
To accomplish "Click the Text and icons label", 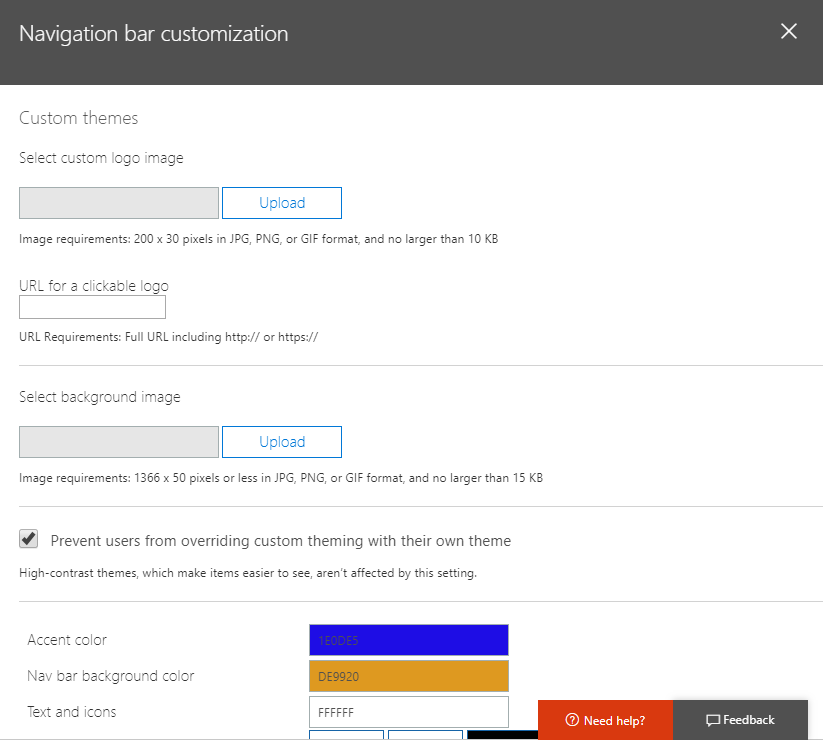I will pos(72,712).
